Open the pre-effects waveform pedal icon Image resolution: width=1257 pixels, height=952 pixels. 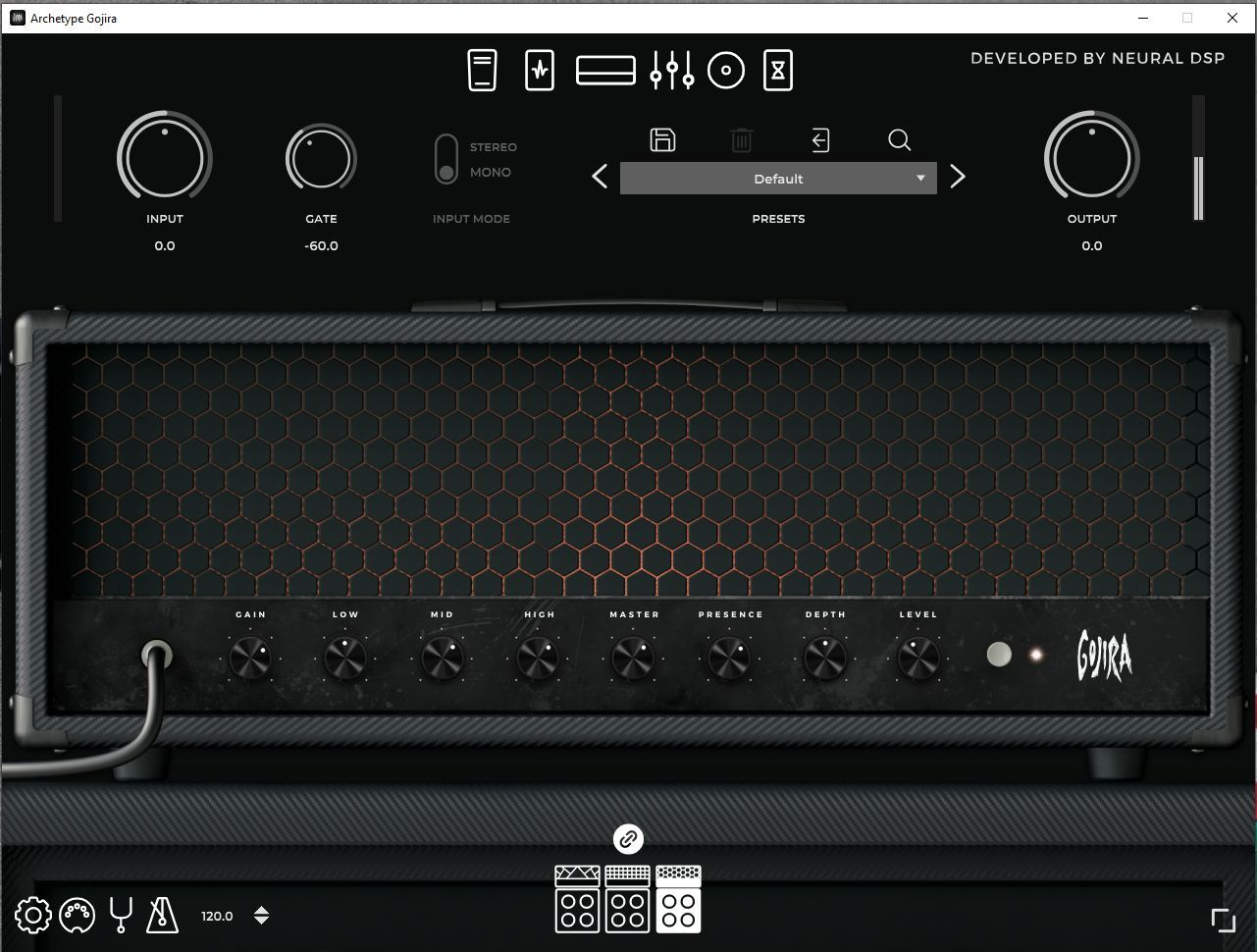(x=540, y=71)
